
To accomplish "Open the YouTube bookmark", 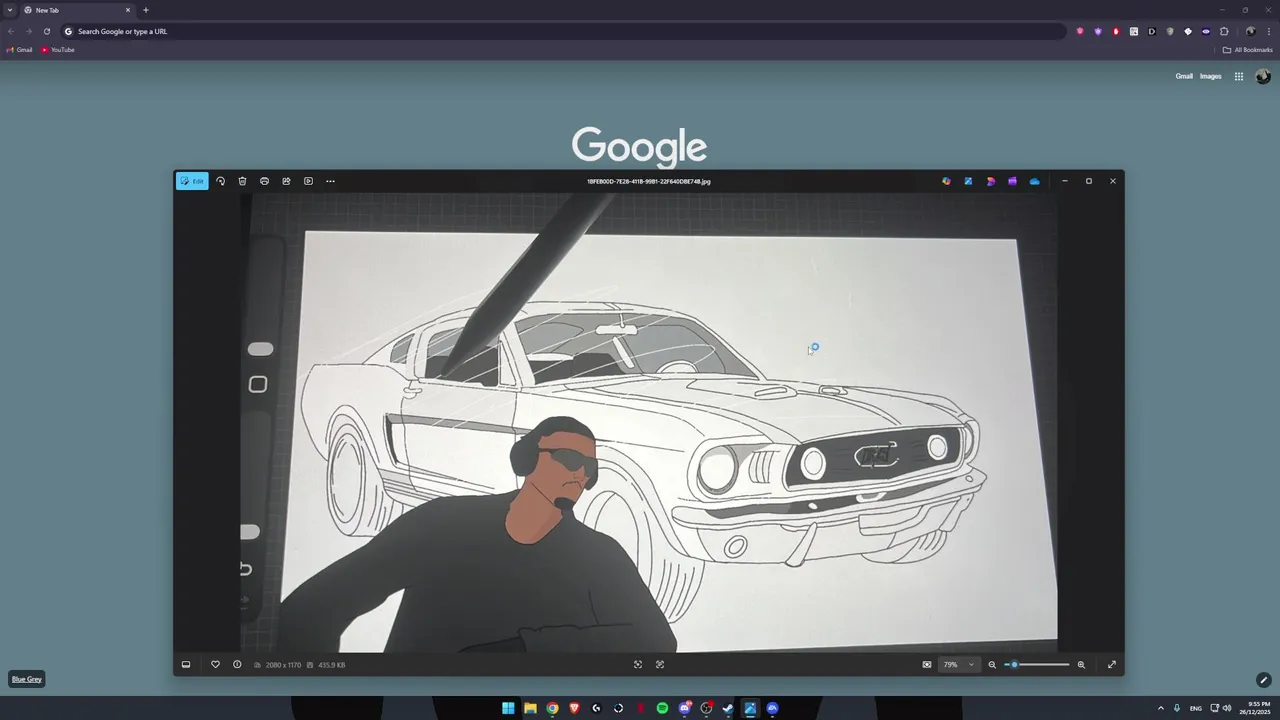I will [x=58, y=50].
